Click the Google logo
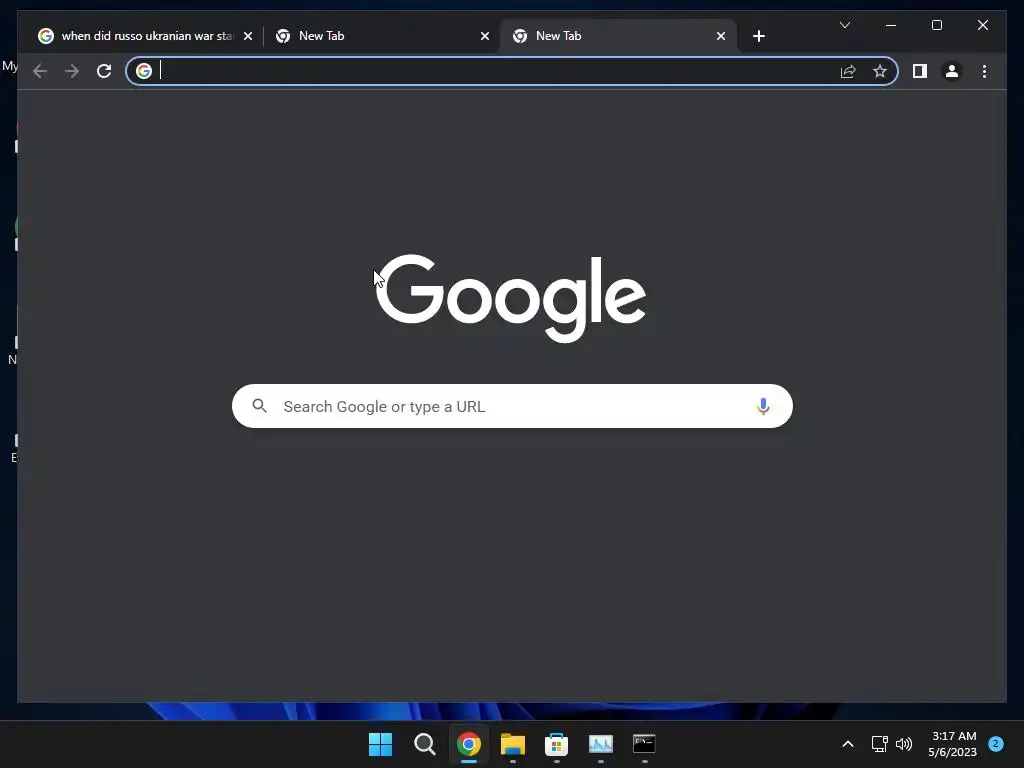Screen dimensions: 1024x768 pos(511,298)
